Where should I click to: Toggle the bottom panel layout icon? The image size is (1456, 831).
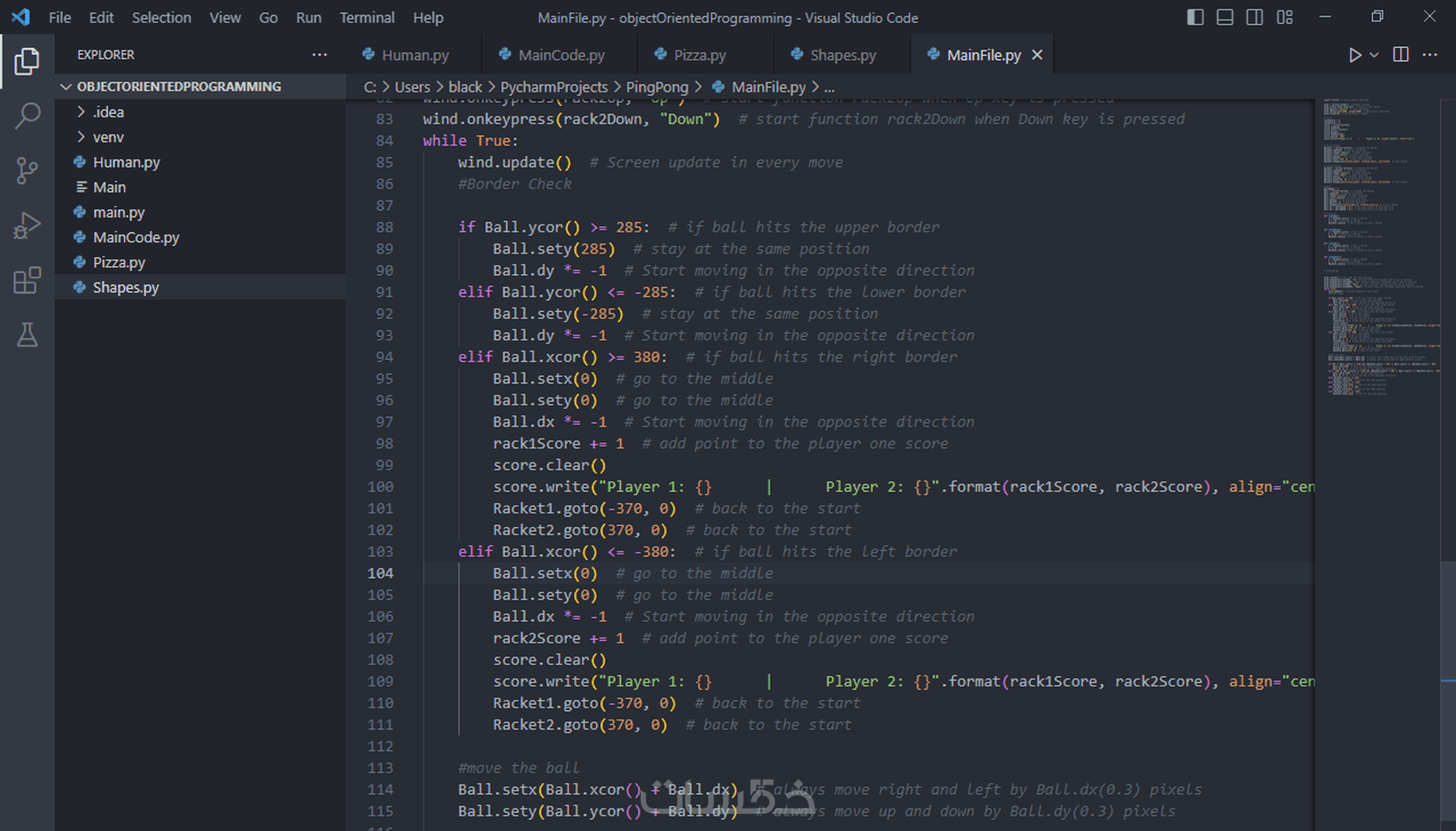(1225, 17)
